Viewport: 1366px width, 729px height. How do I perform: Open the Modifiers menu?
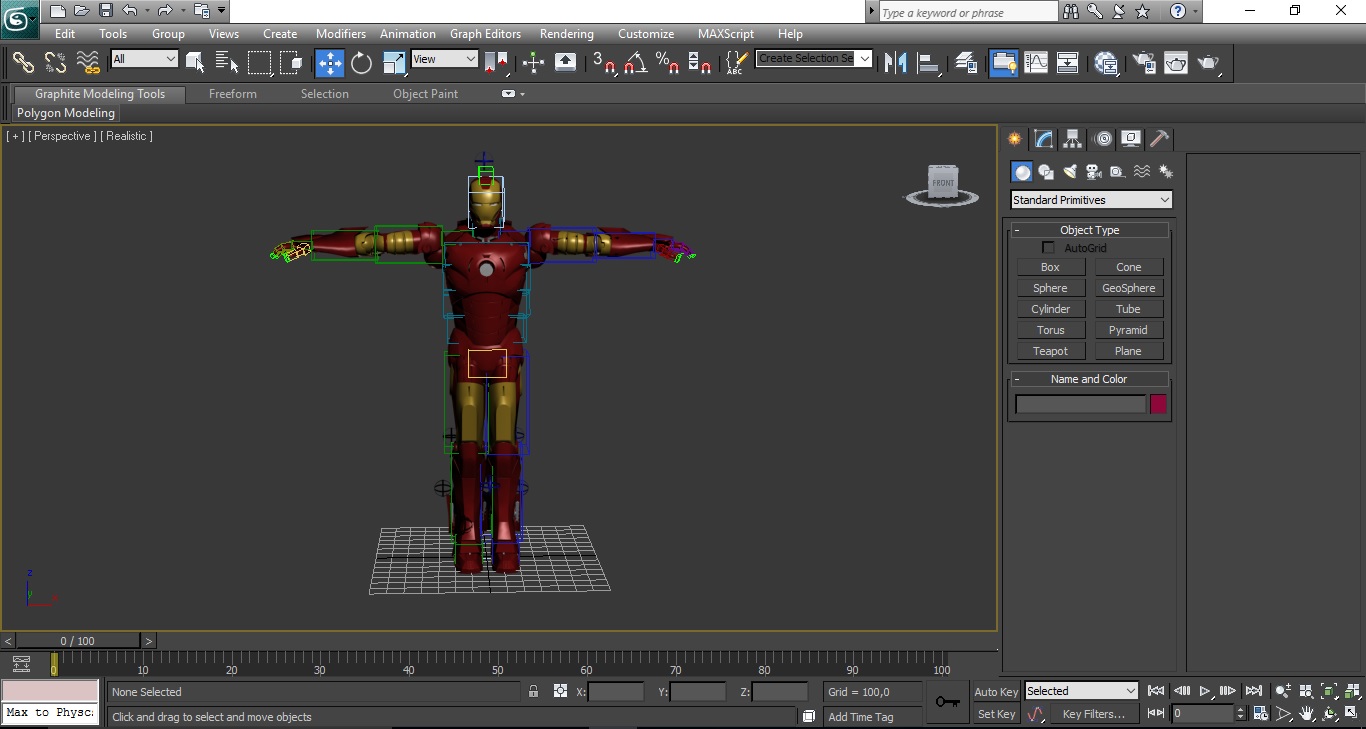point(341,34)
